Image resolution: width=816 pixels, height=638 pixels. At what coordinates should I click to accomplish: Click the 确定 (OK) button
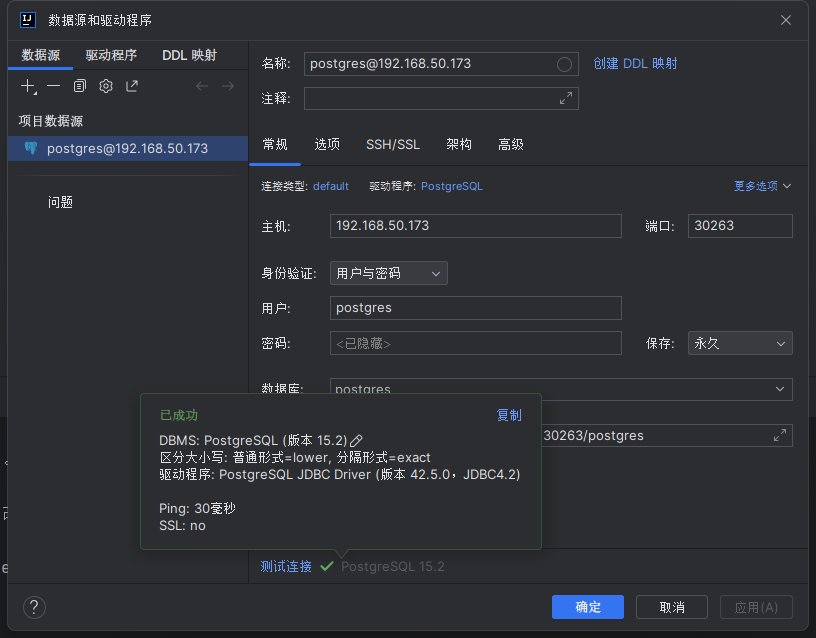click(588, 607)
